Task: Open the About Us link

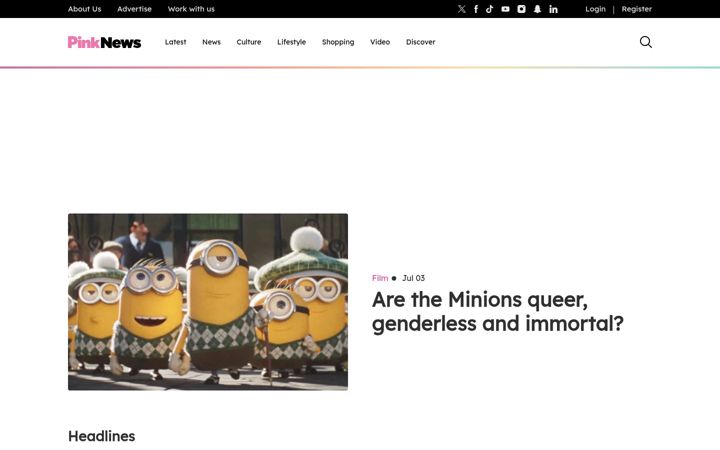Action: [84, 9]
